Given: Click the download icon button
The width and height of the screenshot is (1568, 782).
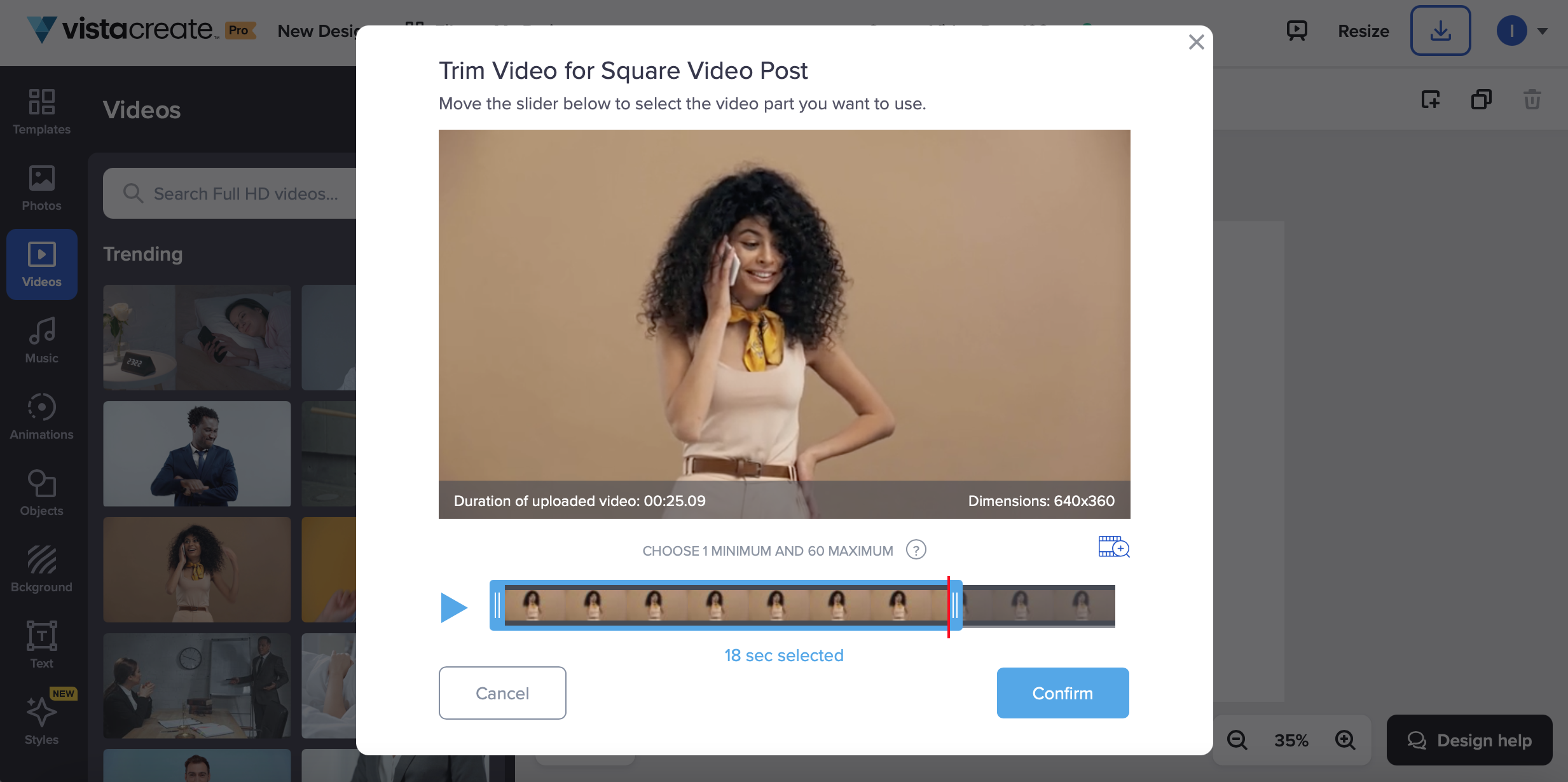Looking at the screenshot, I should pos(1440,31).
